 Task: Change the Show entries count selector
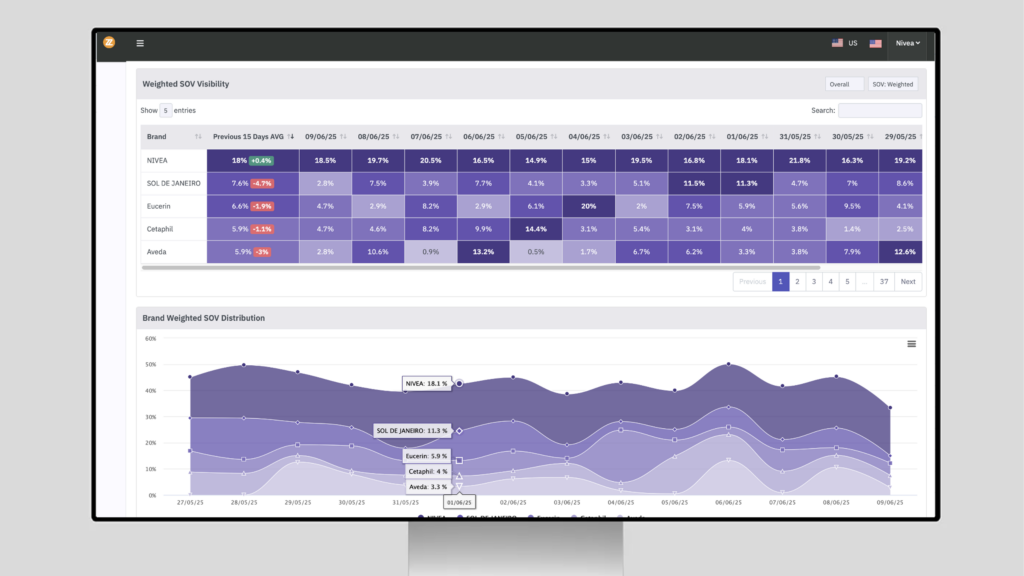point(165,110)
